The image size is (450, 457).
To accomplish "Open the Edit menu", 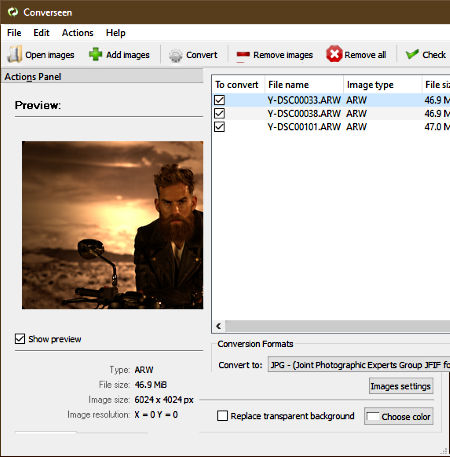I will [x=41, y=33].
